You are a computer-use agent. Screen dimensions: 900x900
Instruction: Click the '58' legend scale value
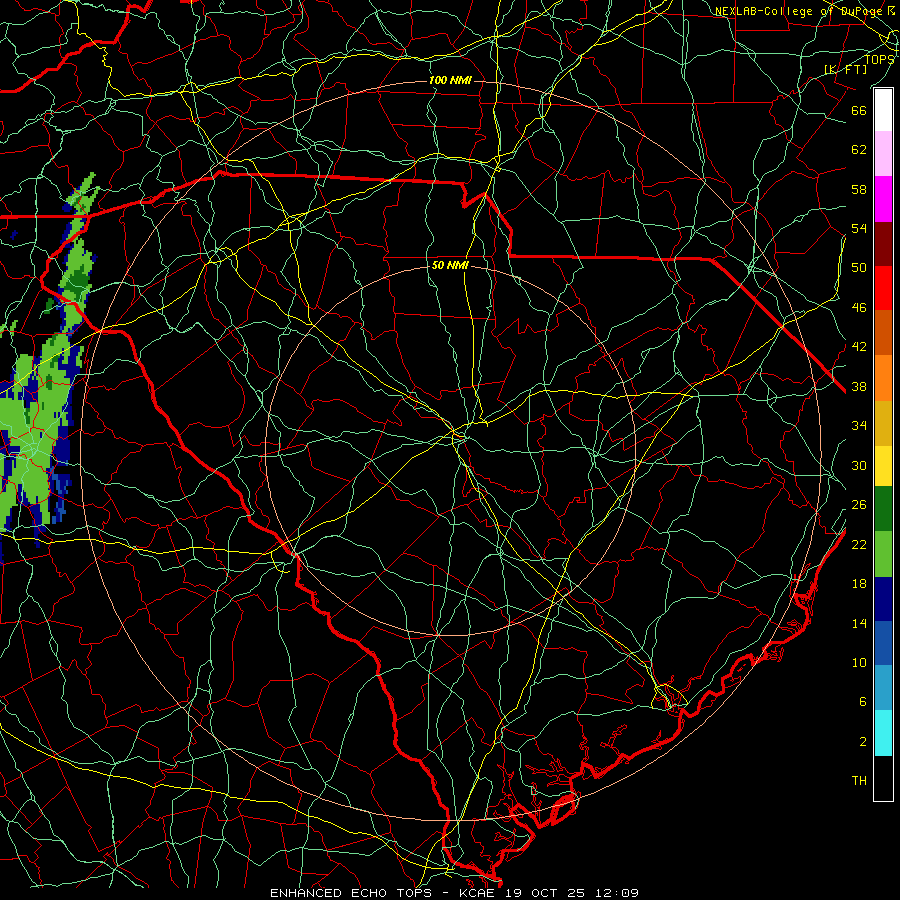coord(859,189)
